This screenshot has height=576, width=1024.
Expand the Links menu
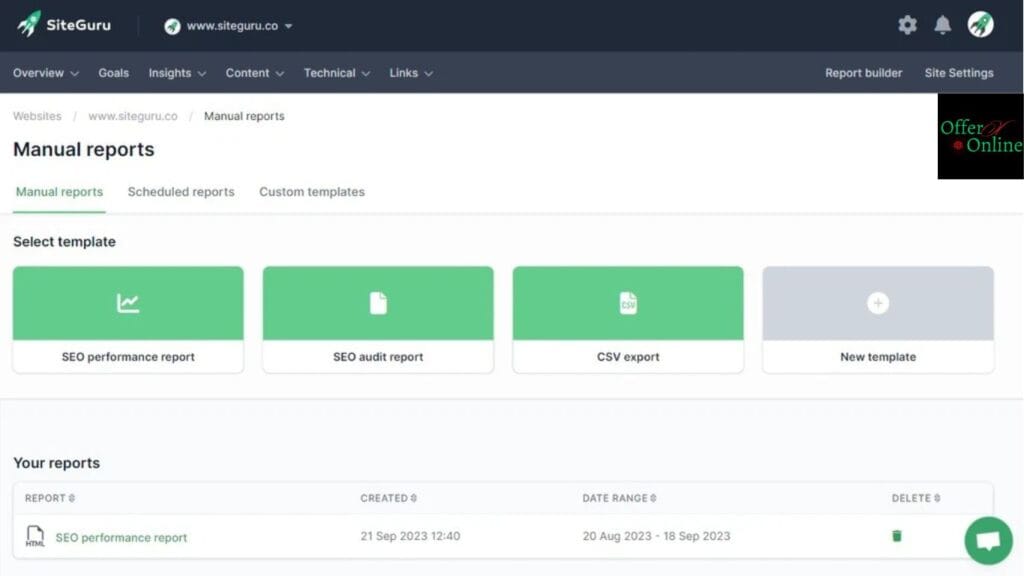tap(411, 73)
